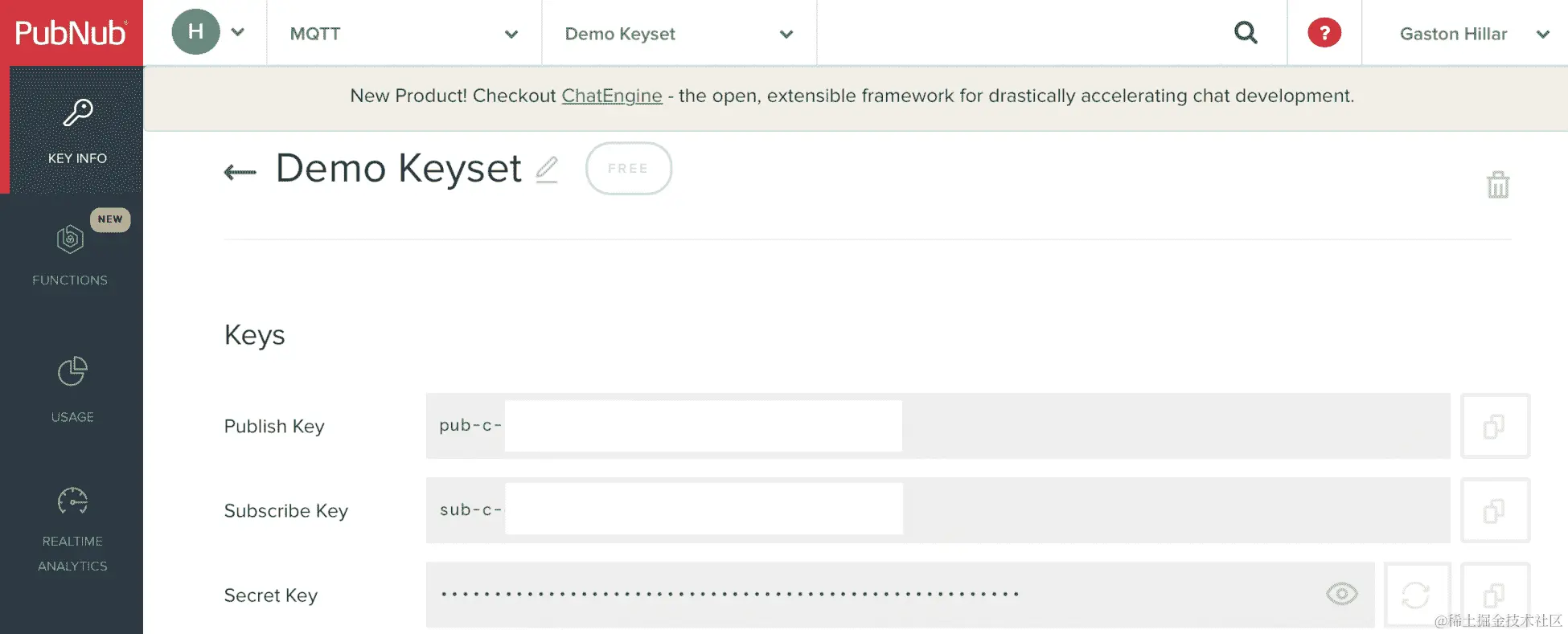
Task: Click the red help question icon
Action: tap(1324, 33)
